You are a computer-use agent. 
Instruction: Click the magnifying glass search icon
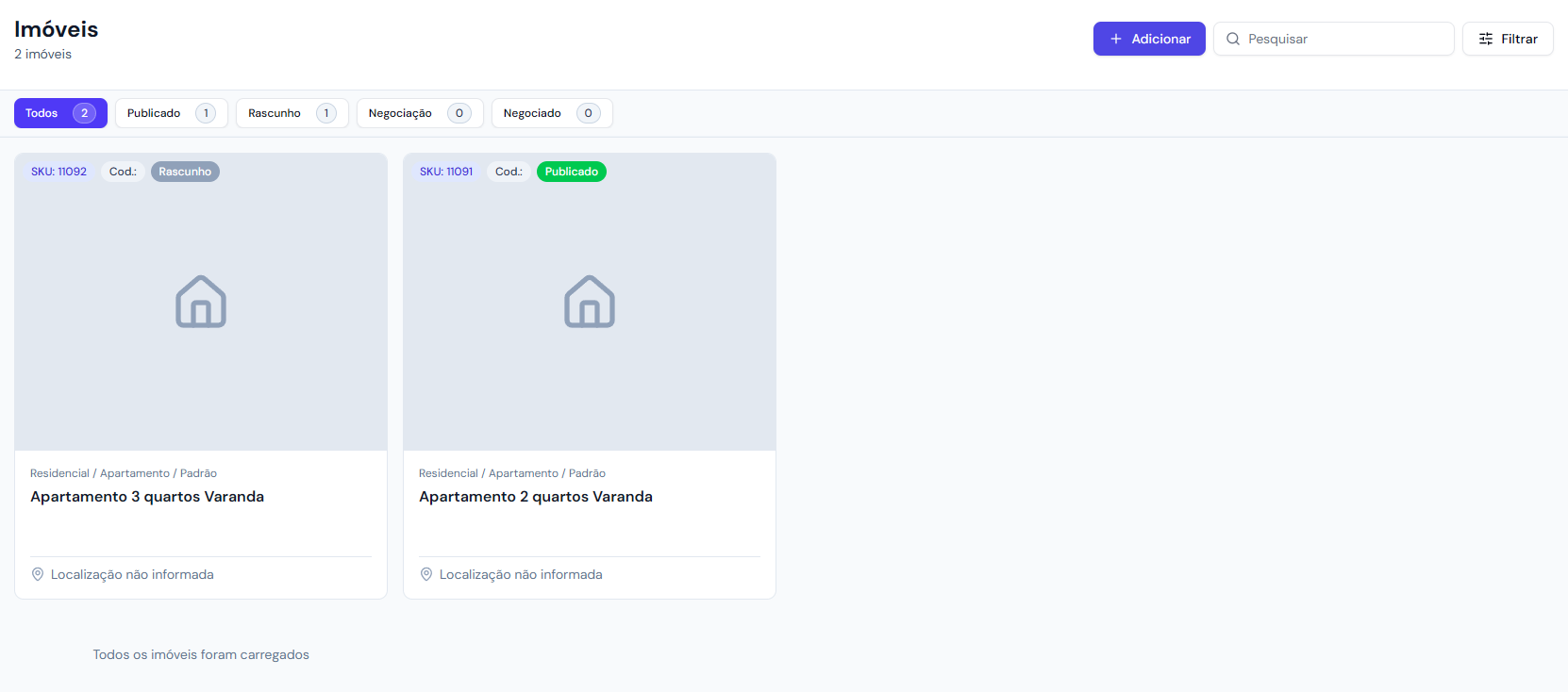coord(1232,39)
